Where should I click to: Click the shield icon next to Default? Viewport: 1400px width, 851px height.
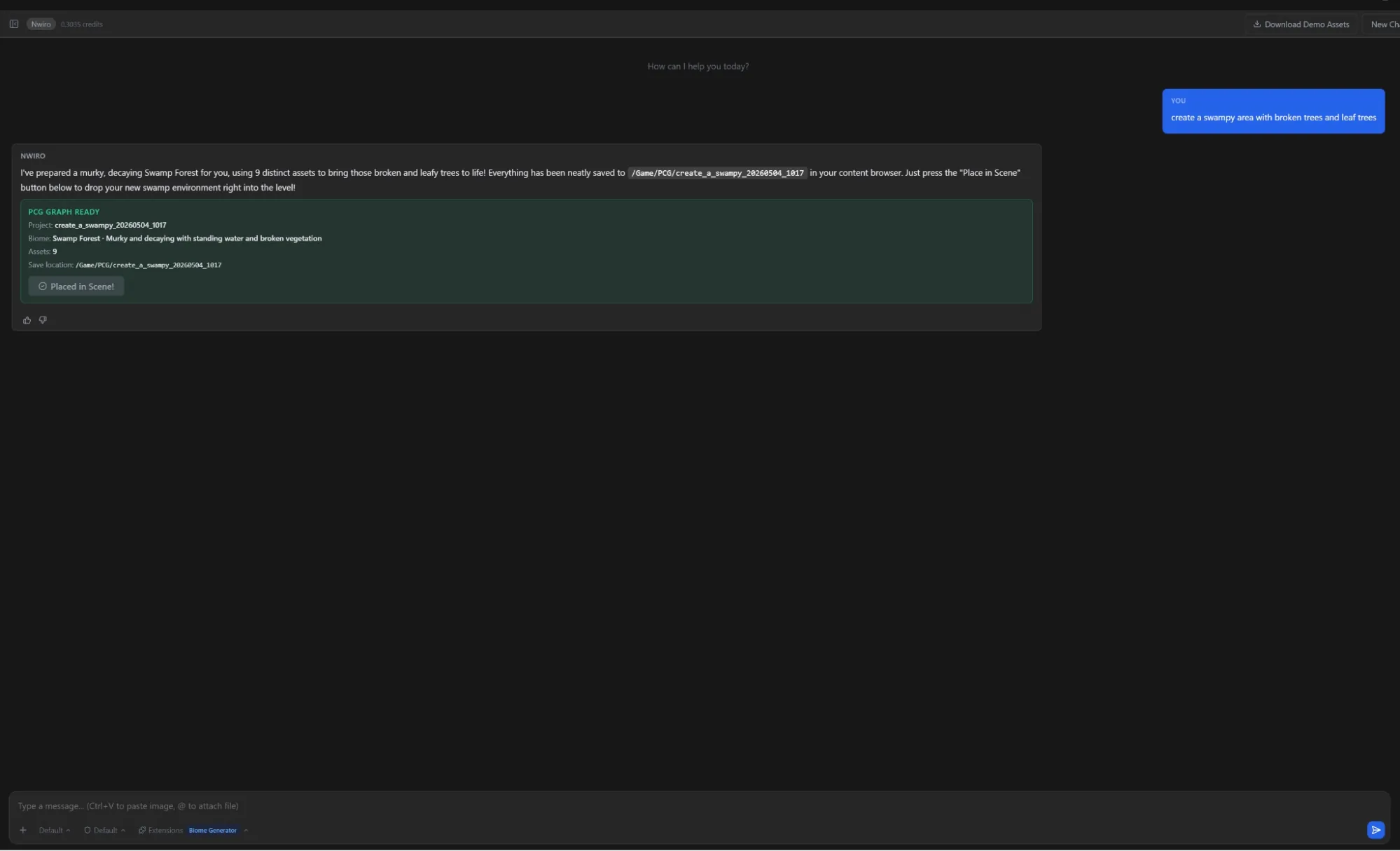(x=88, y=830)
